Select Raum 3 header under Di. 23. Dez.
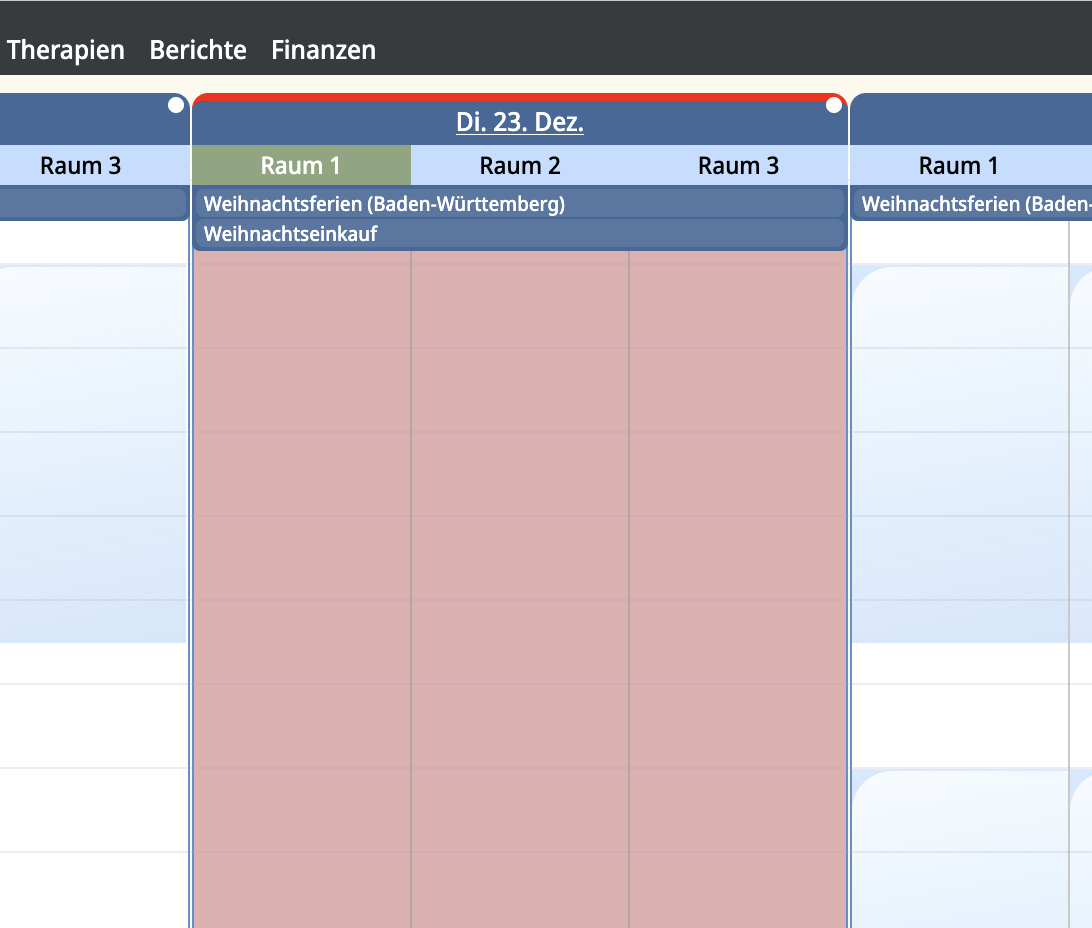This screenshot has height=928, width=1092. click(x=738, y=166)
